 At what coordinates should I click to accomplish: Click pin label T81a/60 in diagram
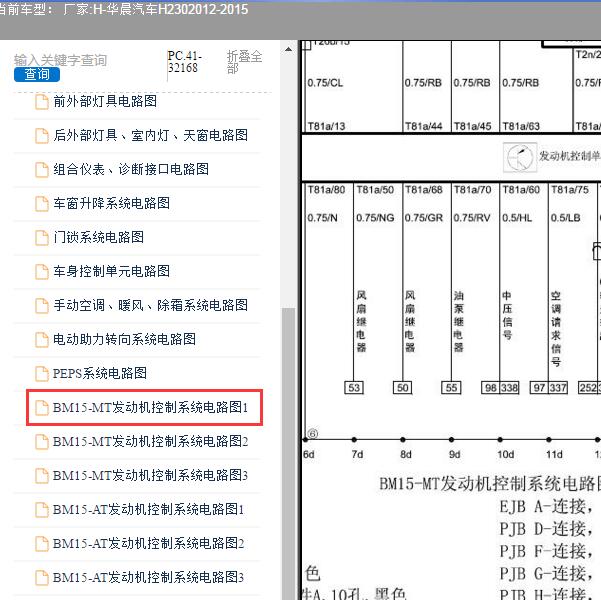pyautogui.click(x=521, y=190)
